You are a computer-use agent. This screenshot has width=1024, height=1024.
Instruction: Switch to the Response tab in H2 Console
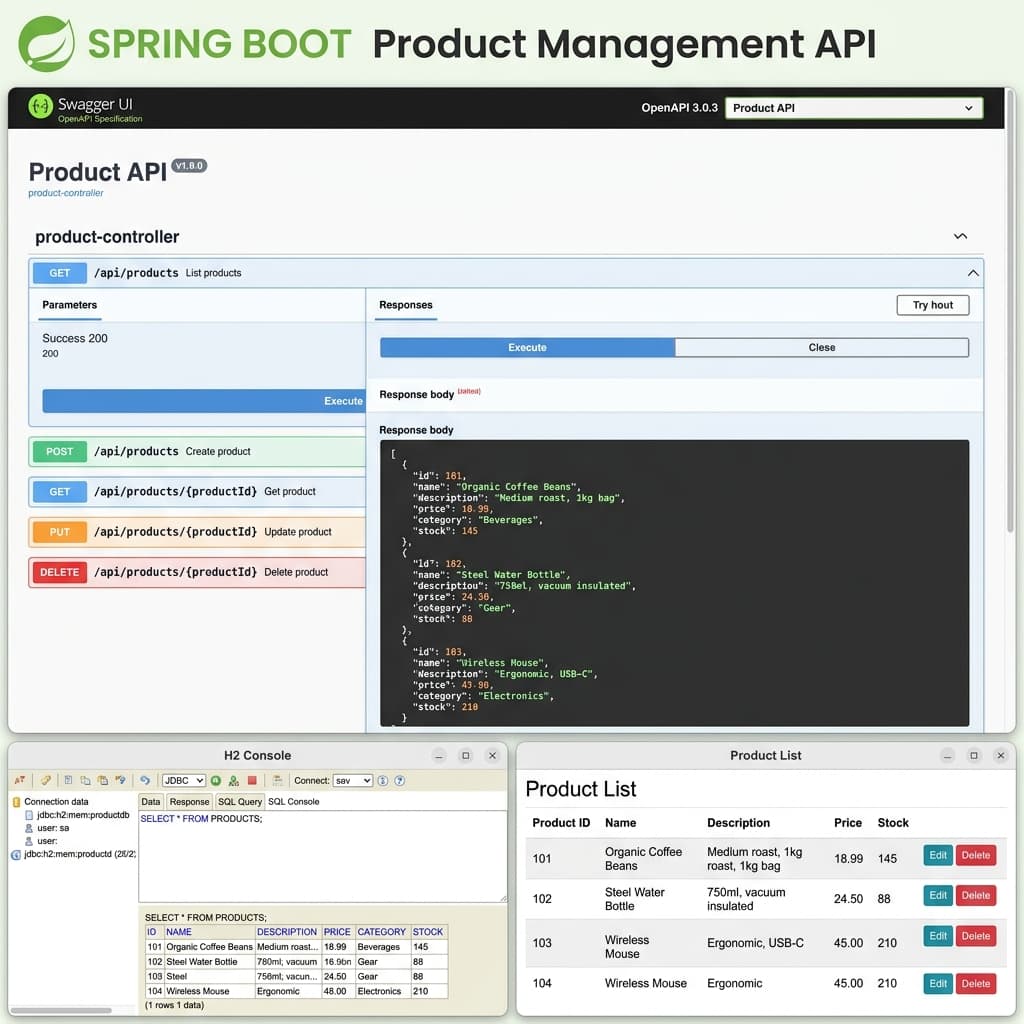point(189,801)
